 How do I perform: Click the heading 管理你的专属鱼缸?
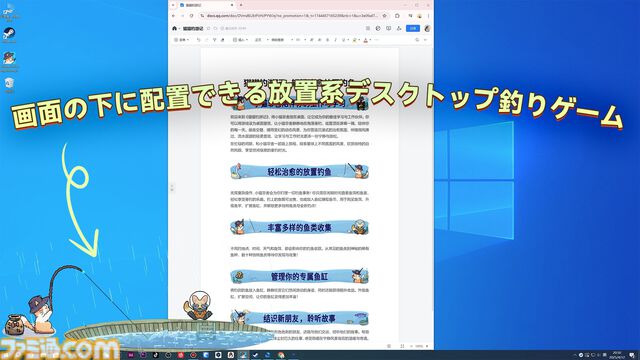coord(299,276)
